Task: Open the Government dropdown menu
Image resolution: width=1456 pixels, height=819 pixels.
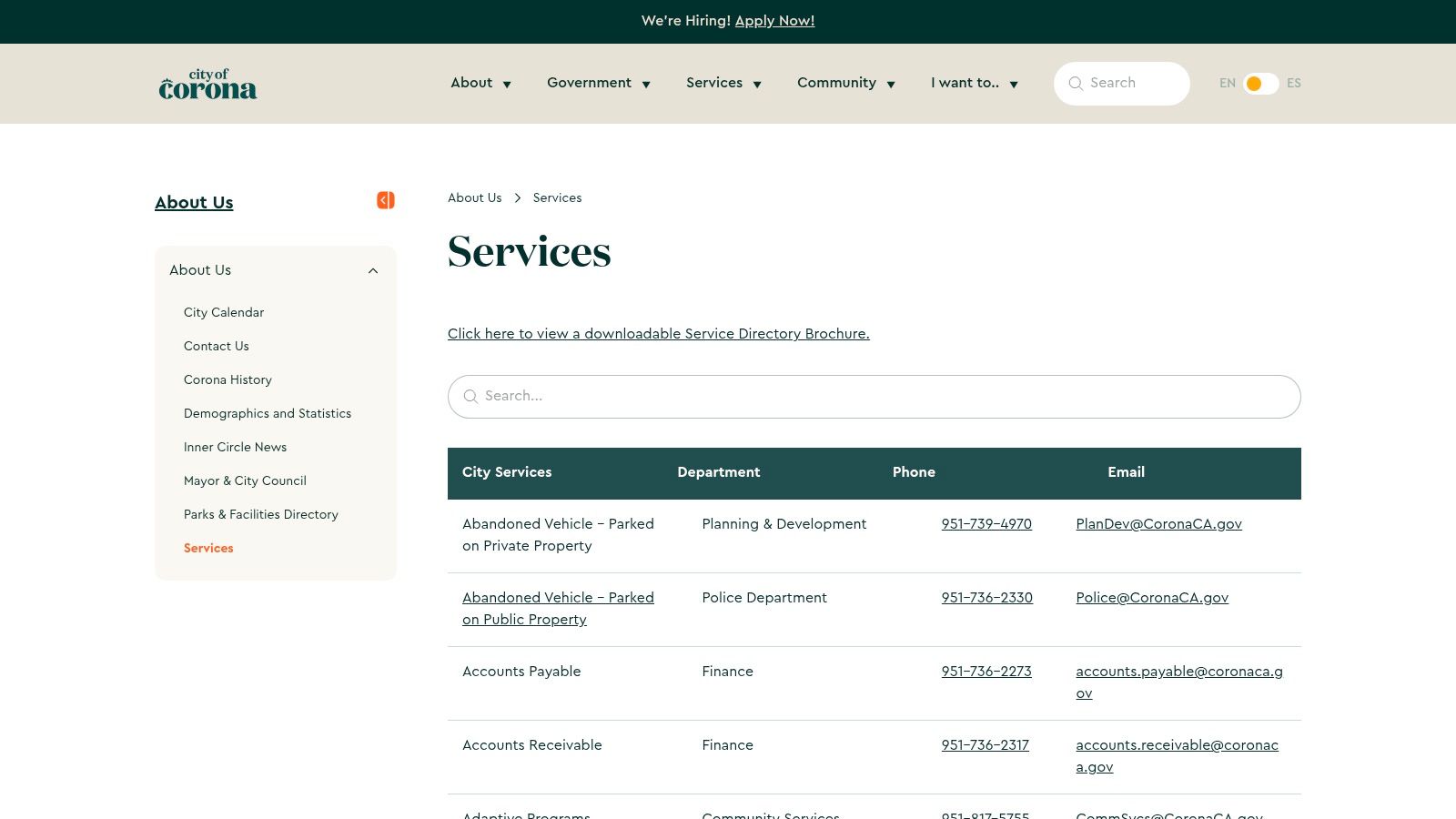Action: [x=599, y=83]
